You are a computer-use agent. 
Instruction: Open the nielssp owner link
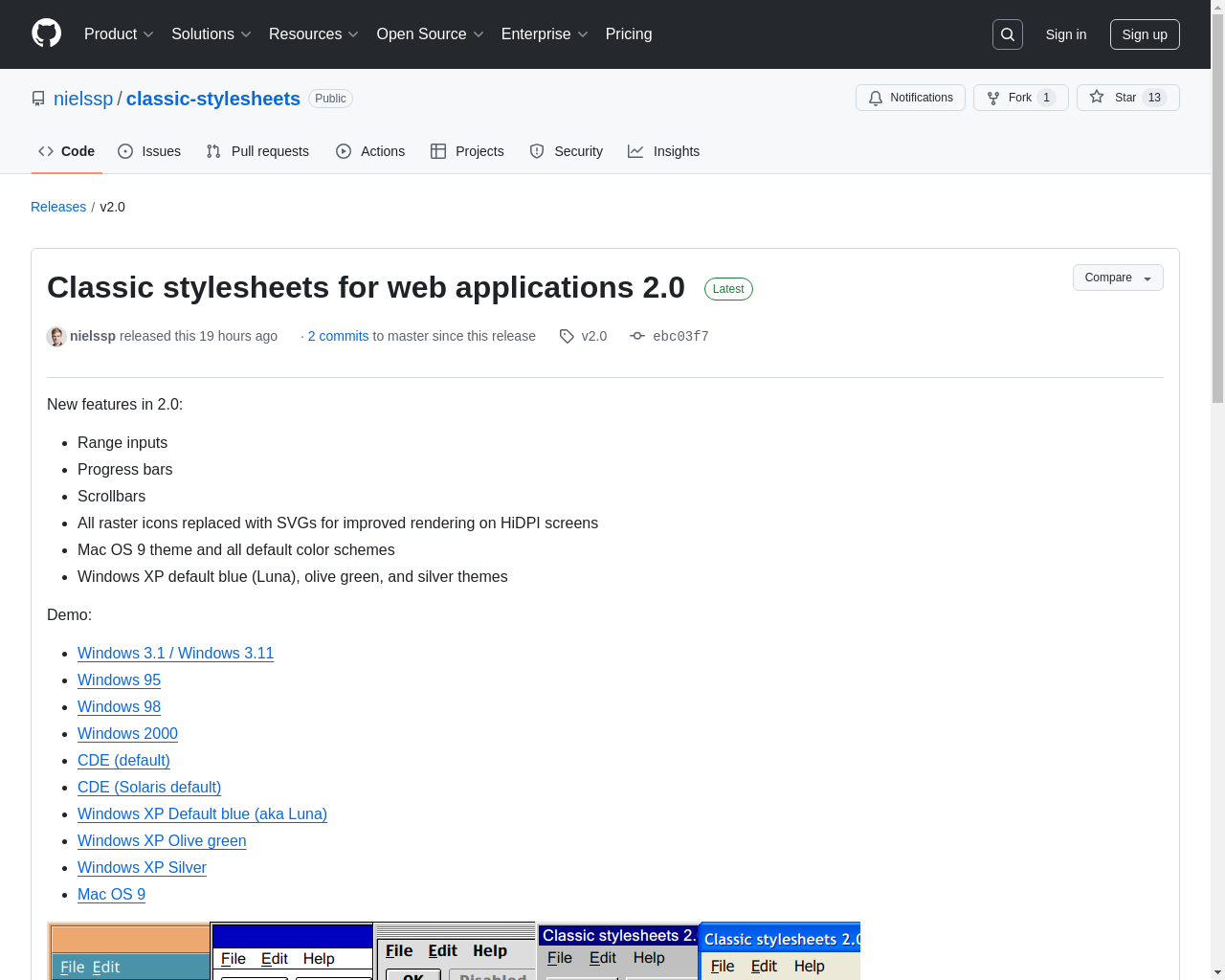tap(83, 99)
